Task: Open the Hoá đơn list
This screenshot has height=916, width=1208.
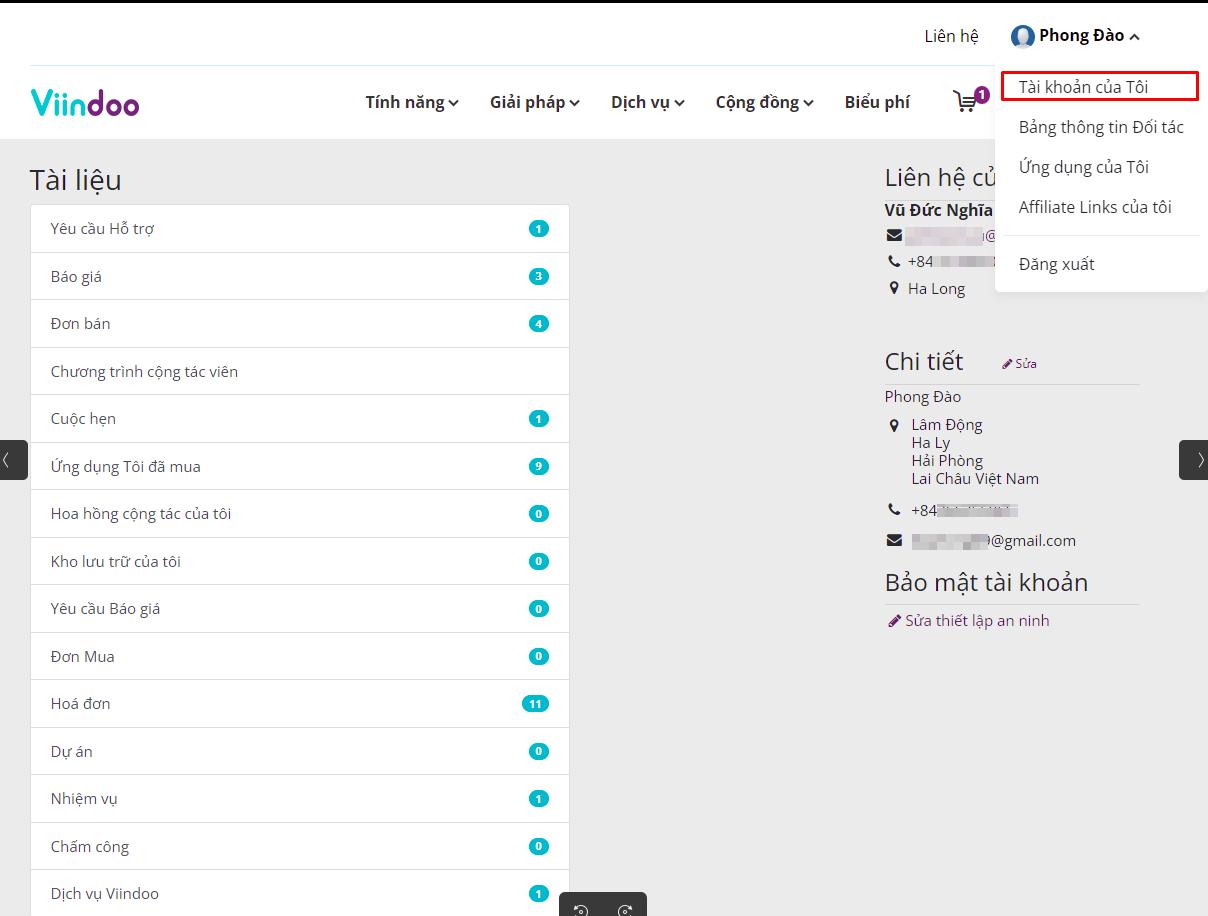Action: coord(300,704)
